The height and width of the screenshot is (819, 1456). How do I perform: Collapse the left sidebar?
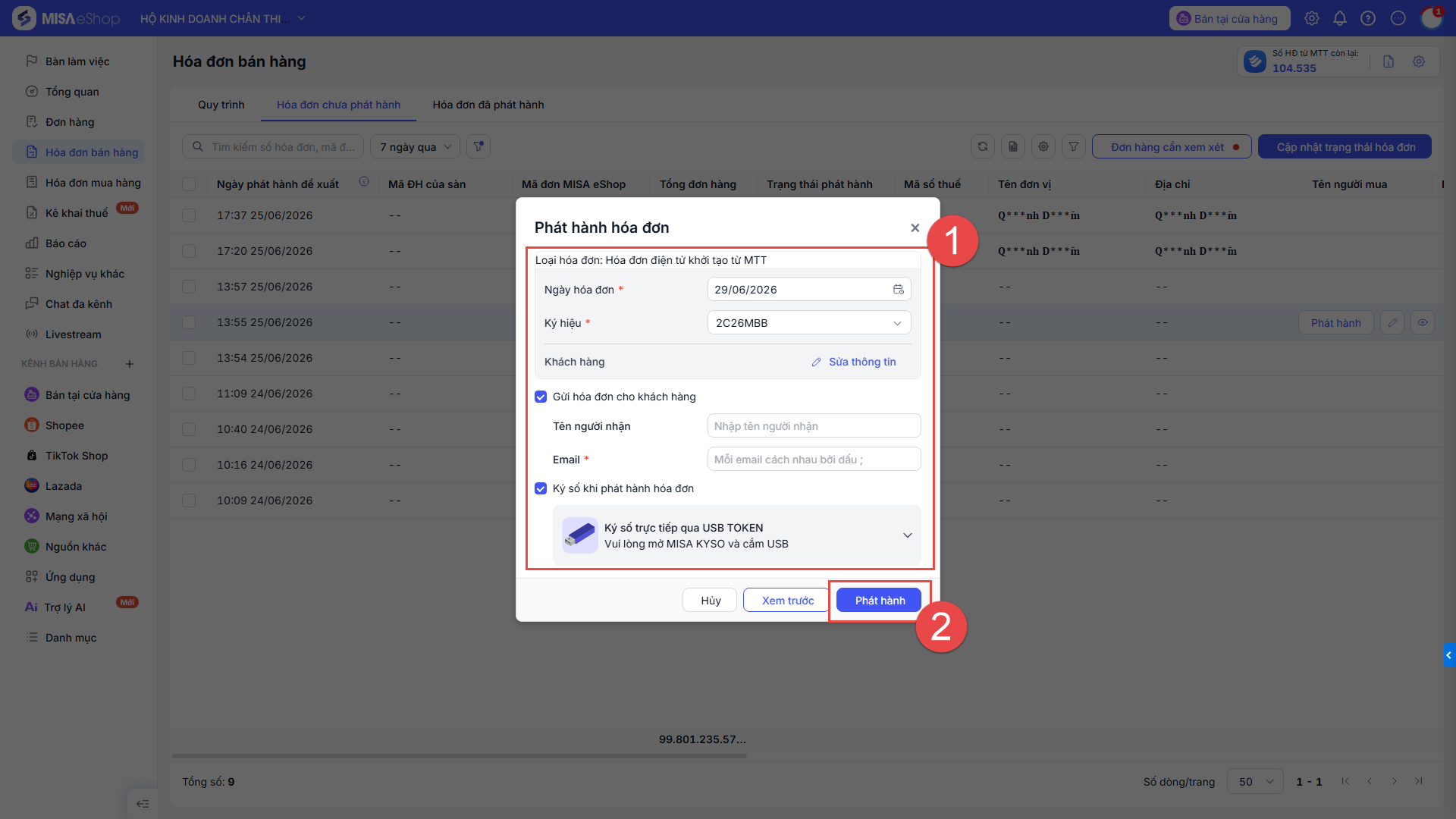pyautogui.click(x=143, y=804)
